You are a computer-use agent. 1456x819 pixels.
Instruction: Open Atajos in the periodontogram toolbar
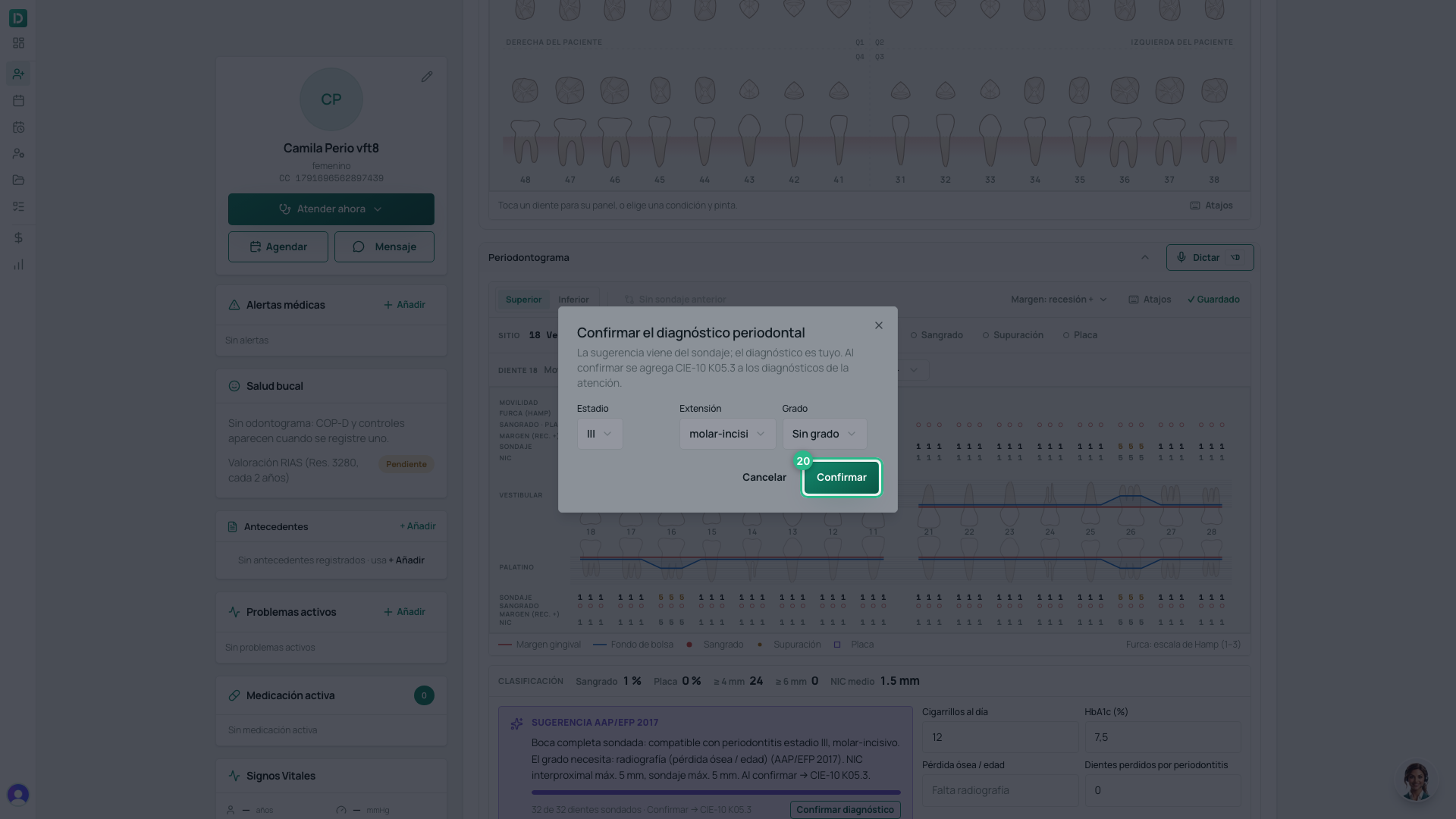click(x=1150, y=300)
